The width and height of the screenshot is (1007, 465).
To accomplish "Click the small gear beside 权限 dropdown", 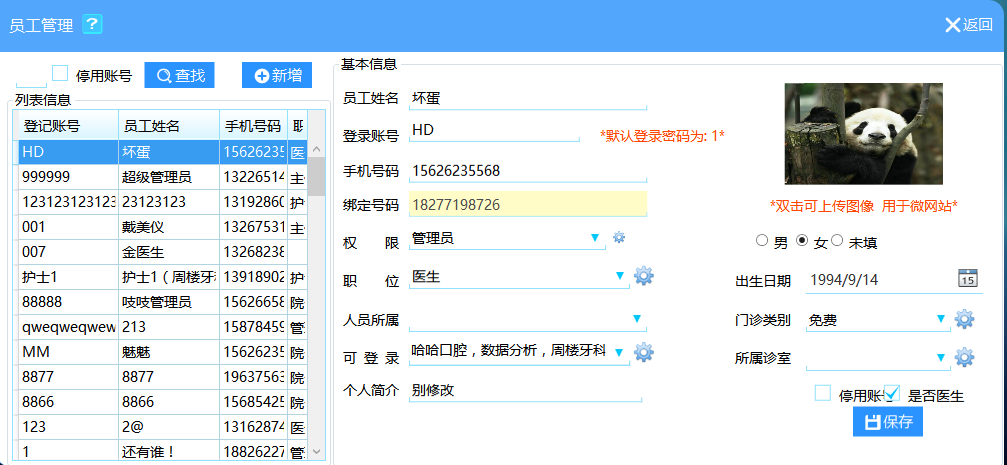I will (x=618, y=238).
